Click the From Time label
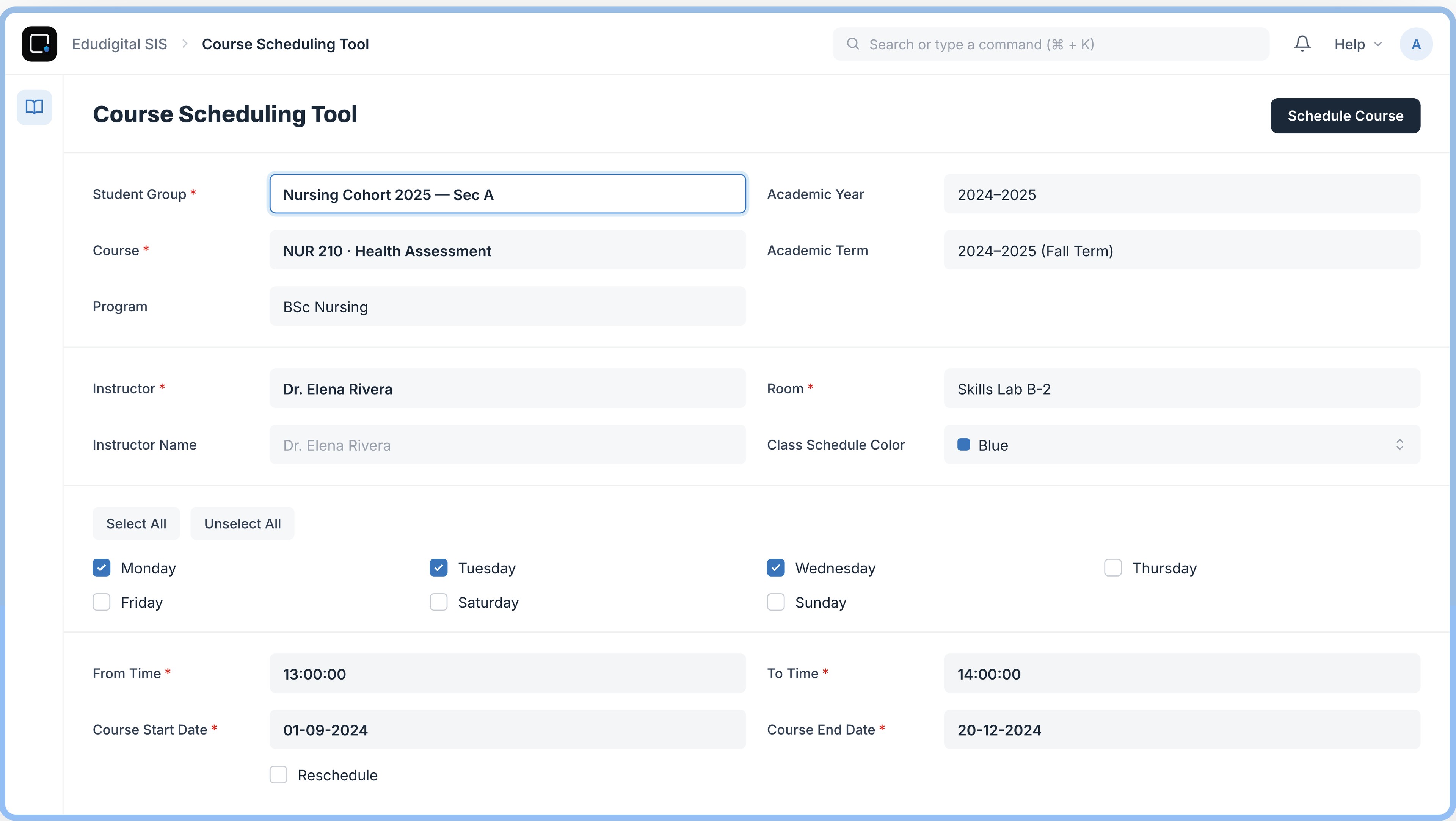 click(127, 674)
